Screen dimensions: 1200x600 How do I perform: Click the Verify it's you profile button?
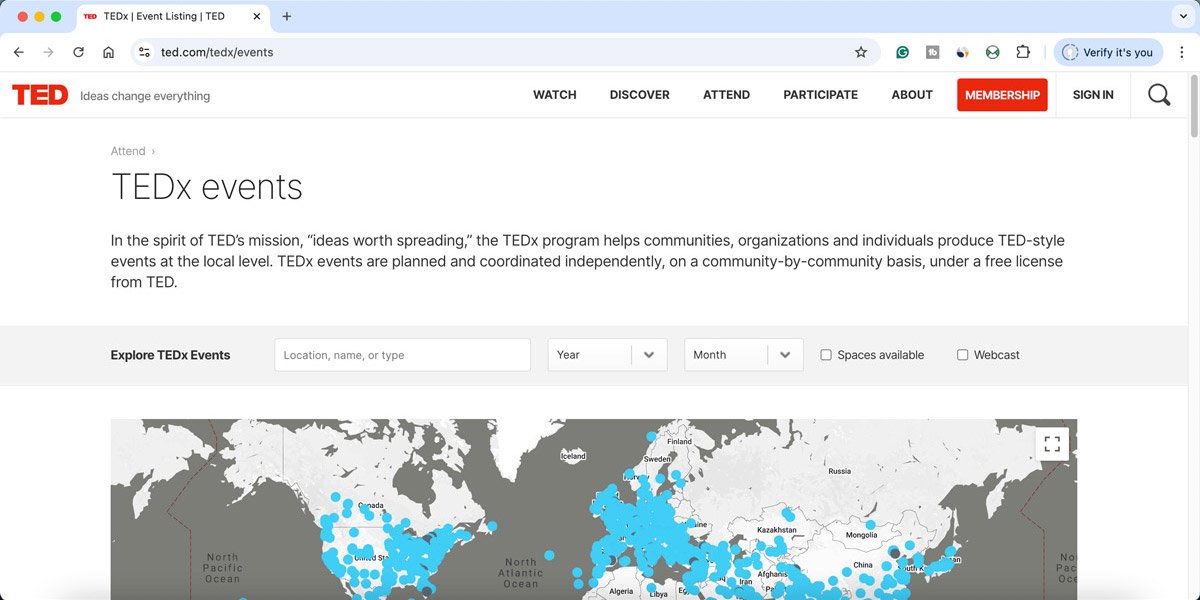(1108, 52)
